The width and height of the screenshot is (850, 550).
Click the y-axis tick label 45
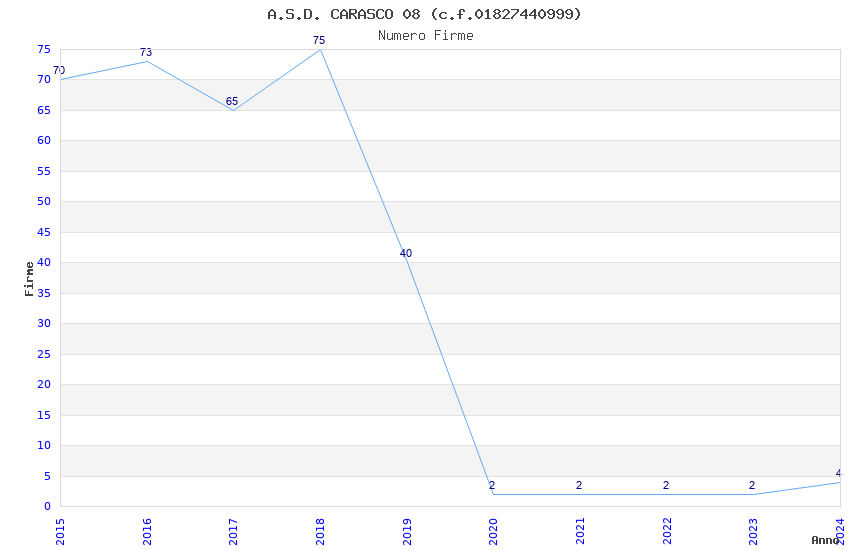(x=44, y=232)
